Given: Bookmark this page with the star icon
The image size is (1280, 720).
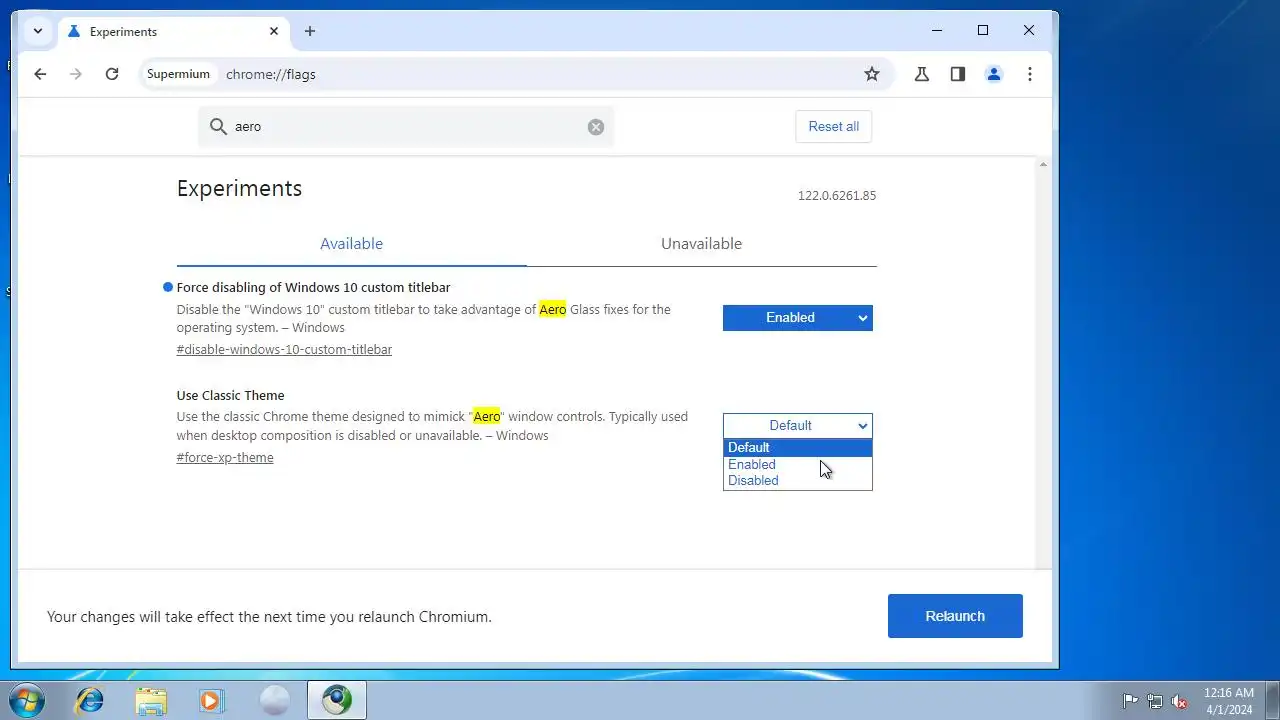Looking at the screenshot, I should tap(872, 74).
